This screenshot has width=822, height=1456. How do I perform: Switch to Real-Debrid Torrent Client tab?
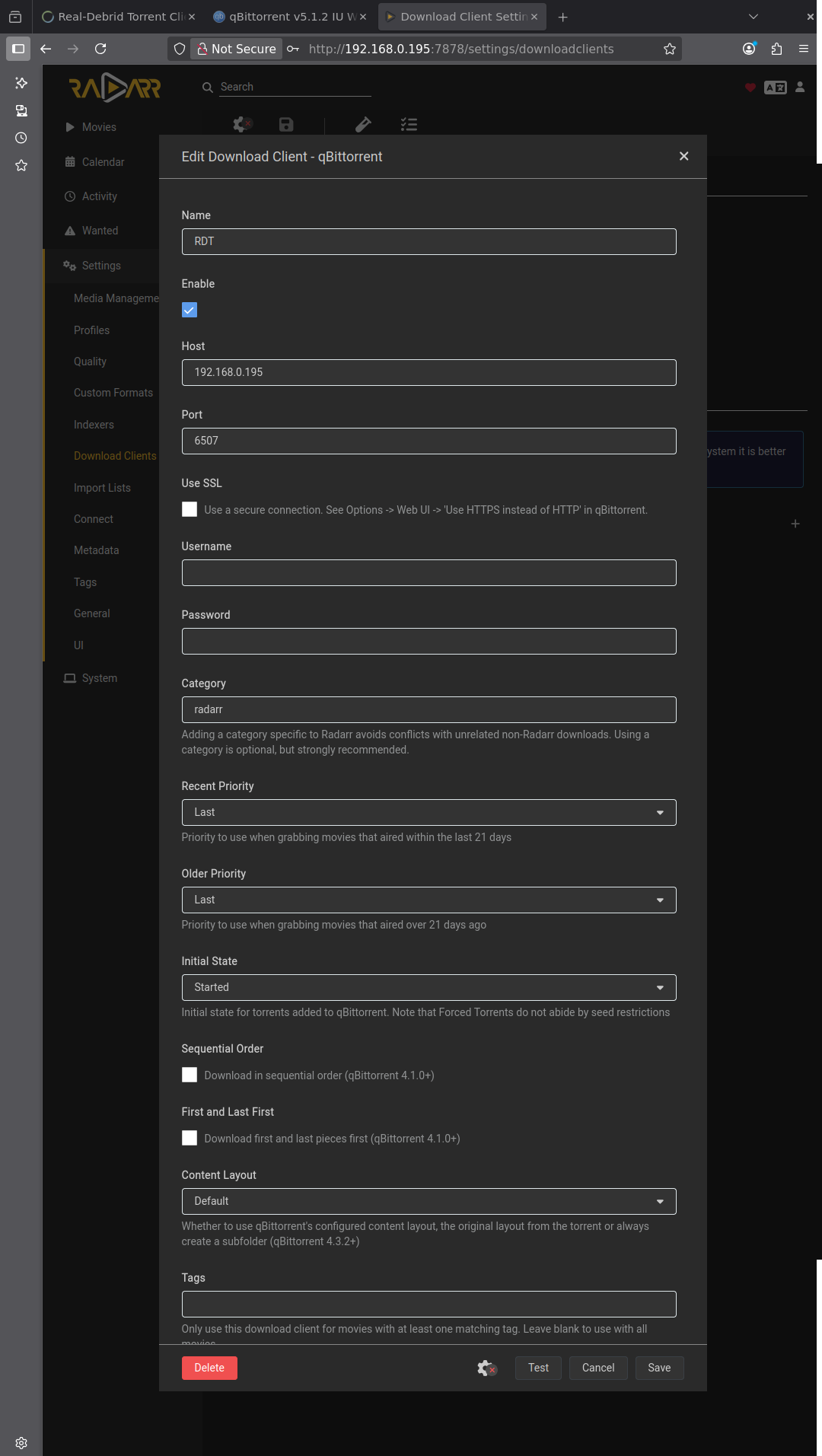(x=118, y=17)
